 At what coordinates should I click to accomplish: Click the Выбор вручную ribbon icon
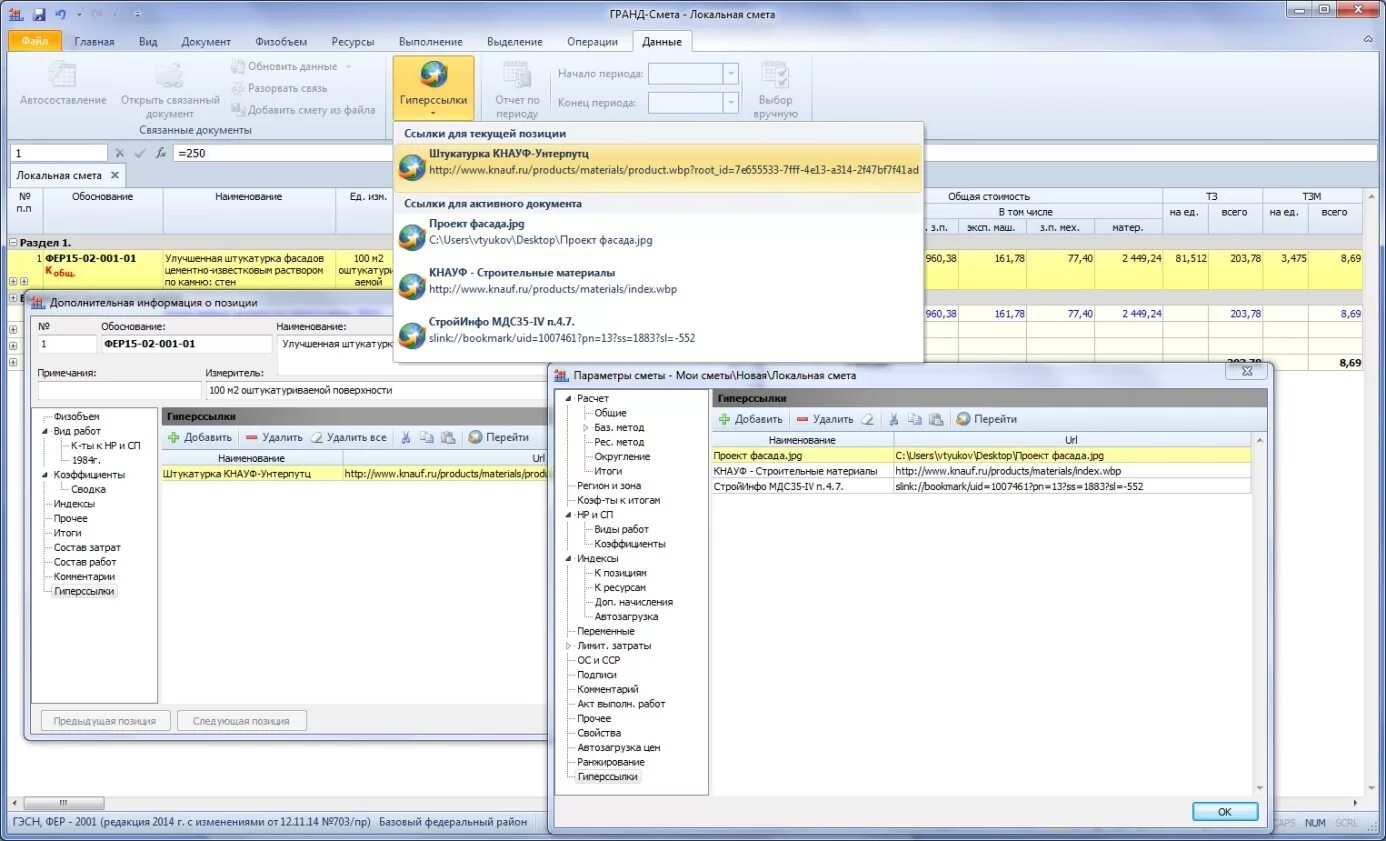[775, 76]
